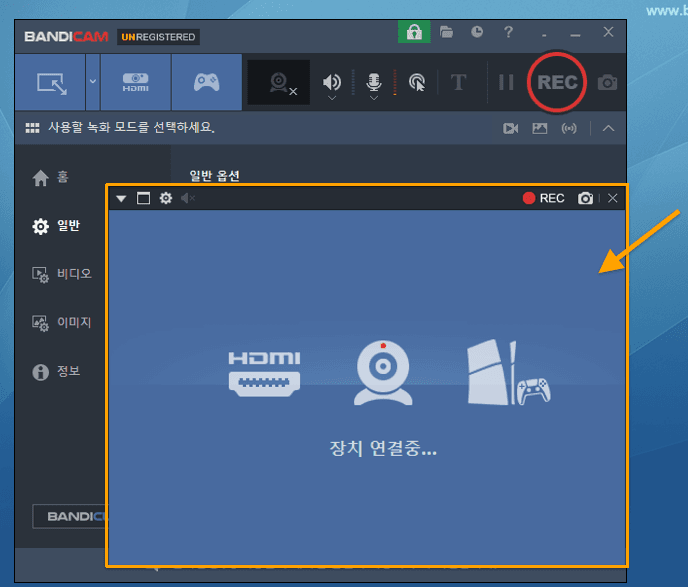Open the videos list icon on the status bar
This screenshot has width=688, height=587.
pos(510,129)
